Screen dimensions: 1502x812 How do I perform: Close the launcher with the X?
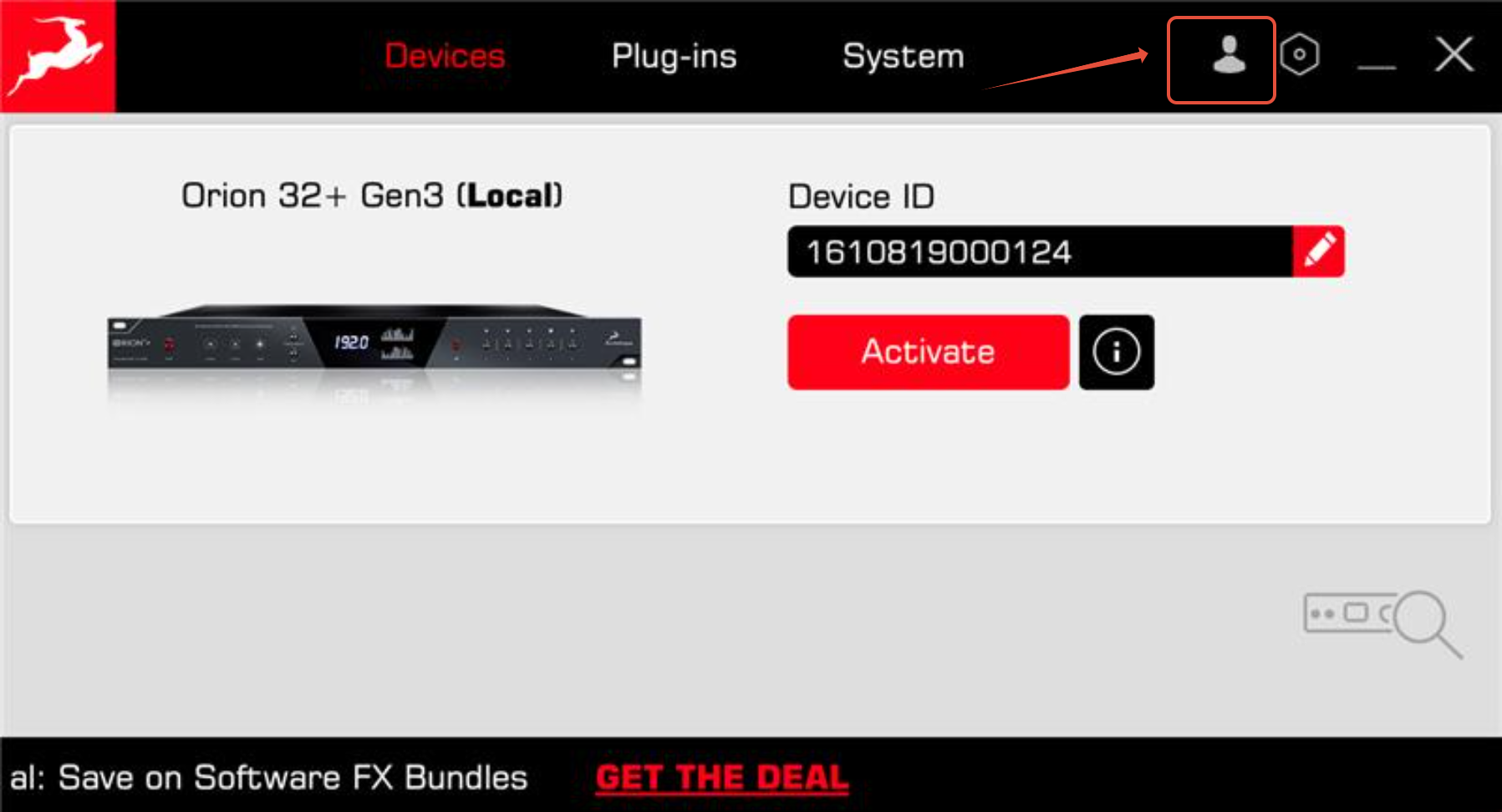coord(1454,55)
